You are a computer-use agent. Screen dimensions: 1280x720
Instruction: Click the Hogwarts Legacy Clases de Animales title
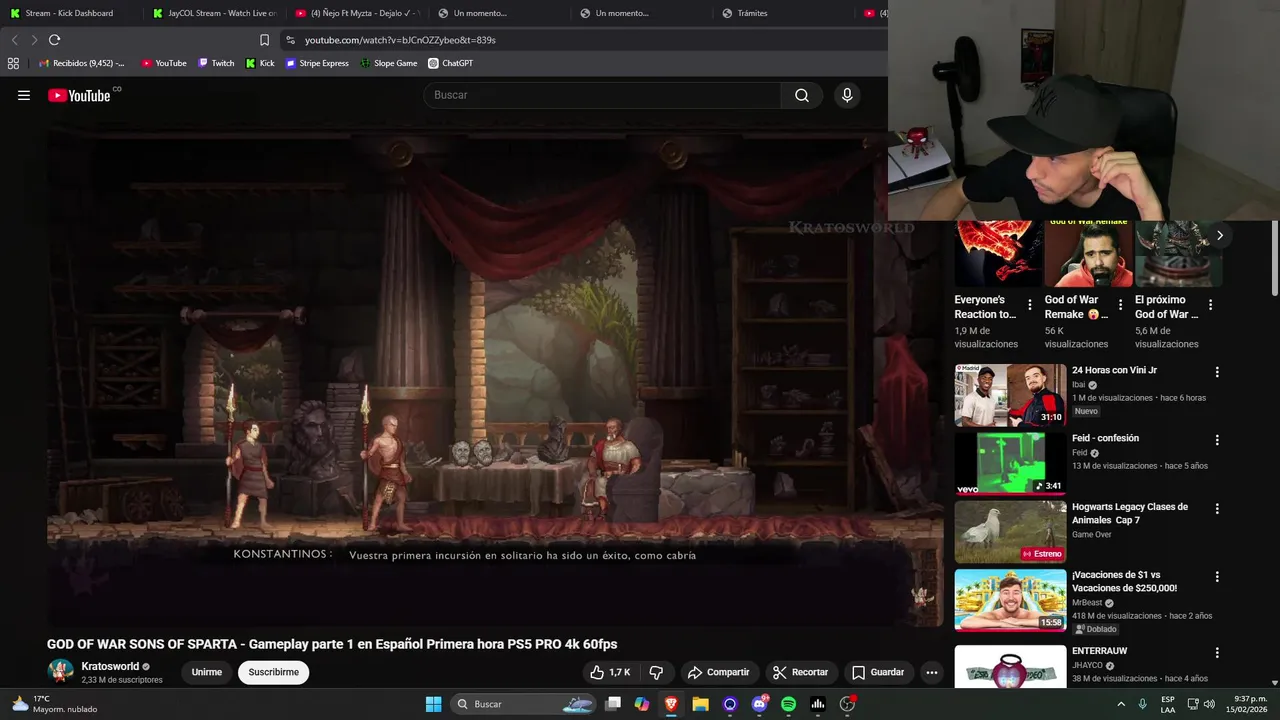click(x=1130, y=513)
